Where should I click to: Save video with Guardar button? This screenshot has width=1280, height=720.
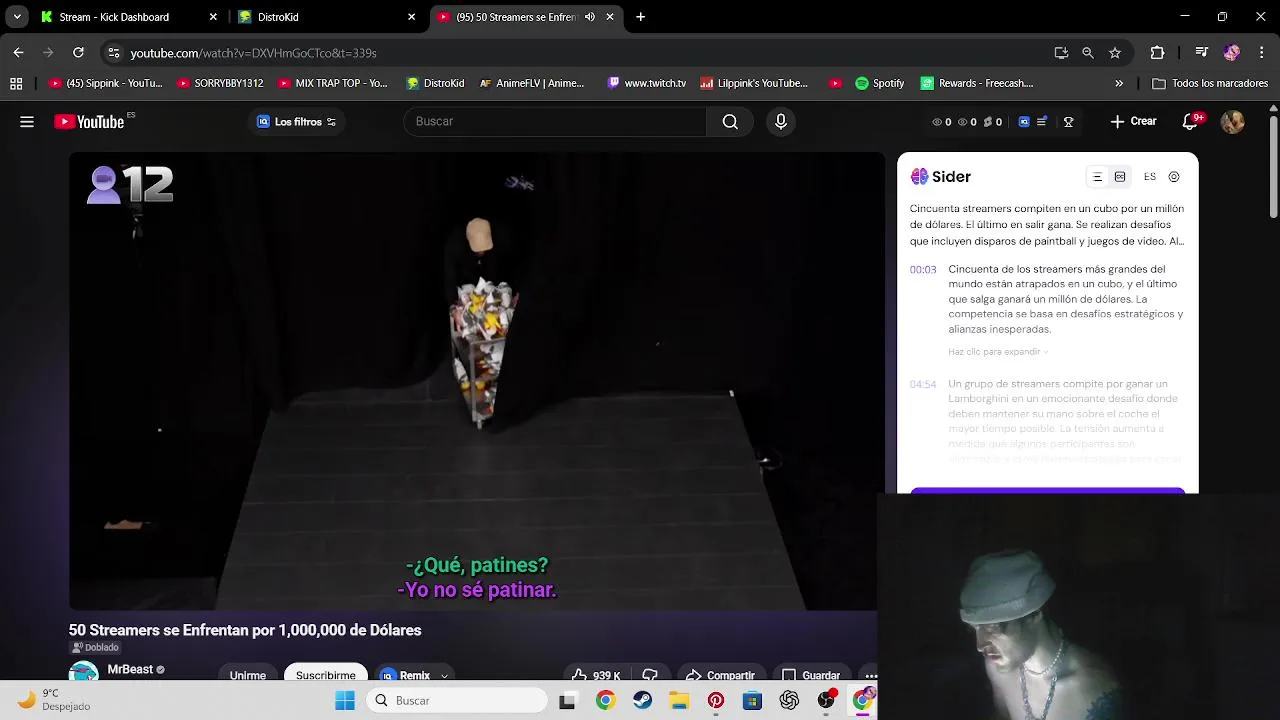811,675
